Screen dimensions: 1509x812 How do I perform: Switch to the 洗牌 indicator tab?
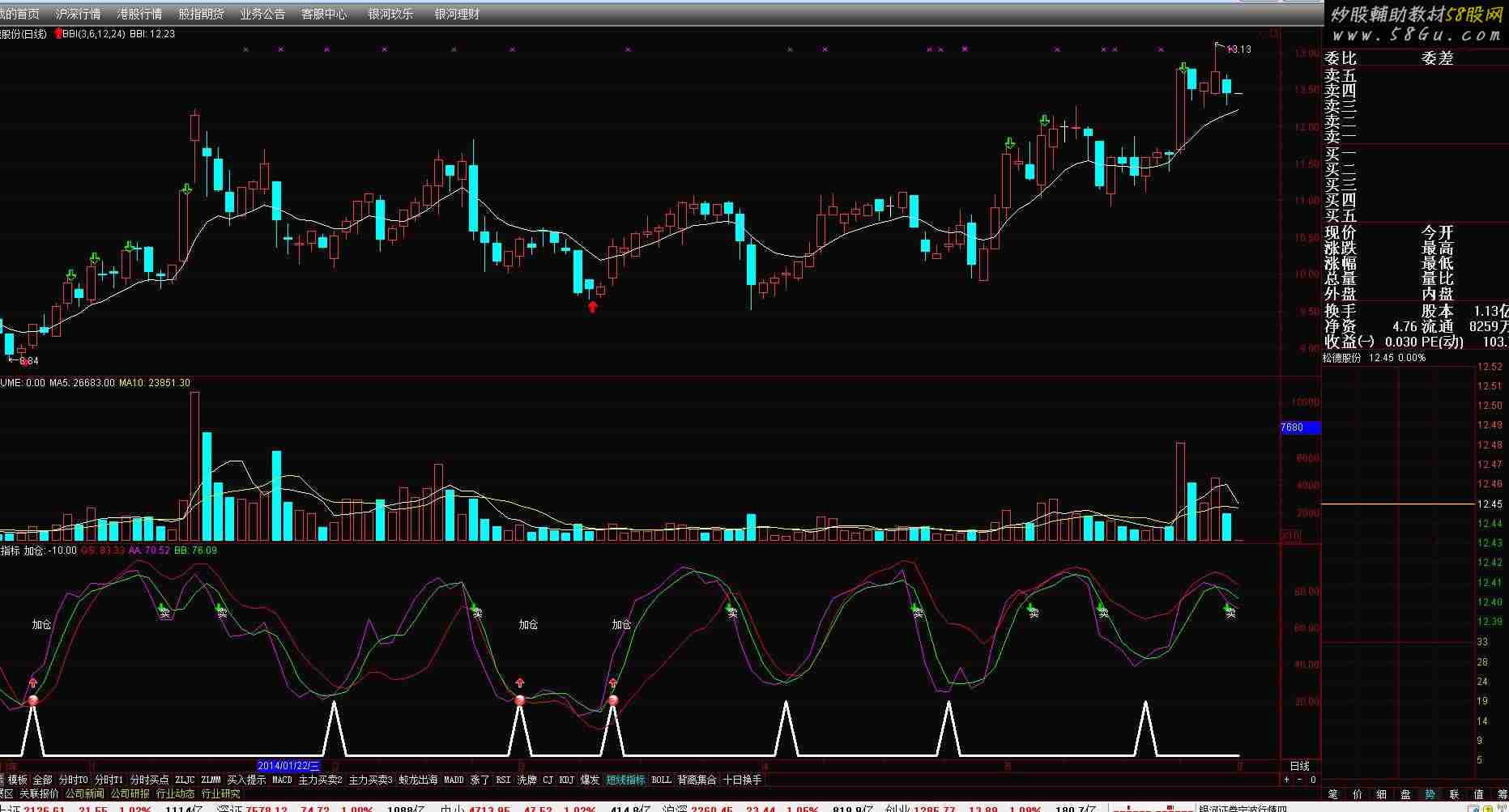[x=526, y=780]
